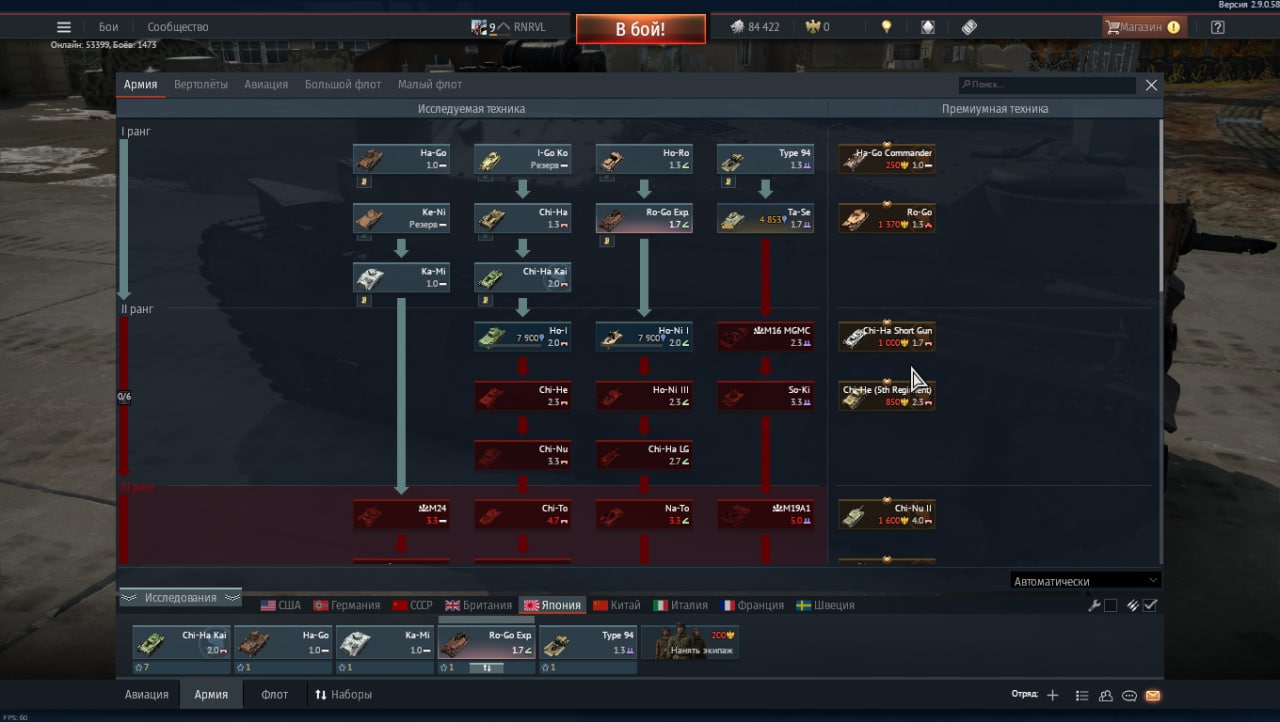Open the Бои menu

pyautogui.click(x=108, y=27)
